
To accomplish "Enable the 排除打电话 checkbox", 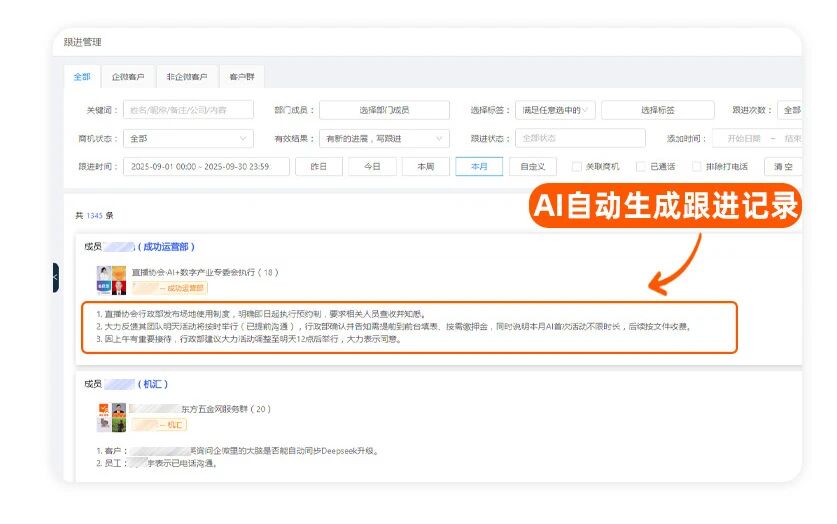I will tap(697, 167).
